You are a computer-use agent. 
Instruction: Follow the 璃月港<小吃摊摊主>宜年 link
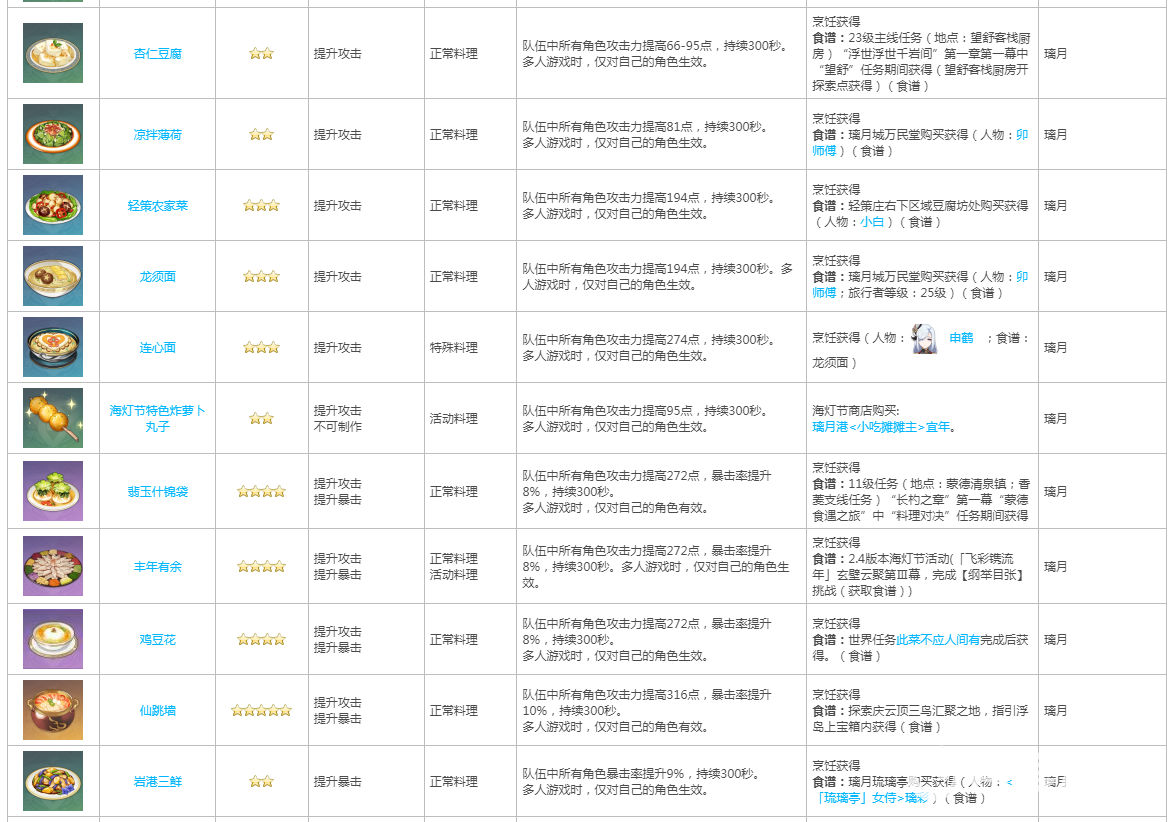tap(880, 427)
